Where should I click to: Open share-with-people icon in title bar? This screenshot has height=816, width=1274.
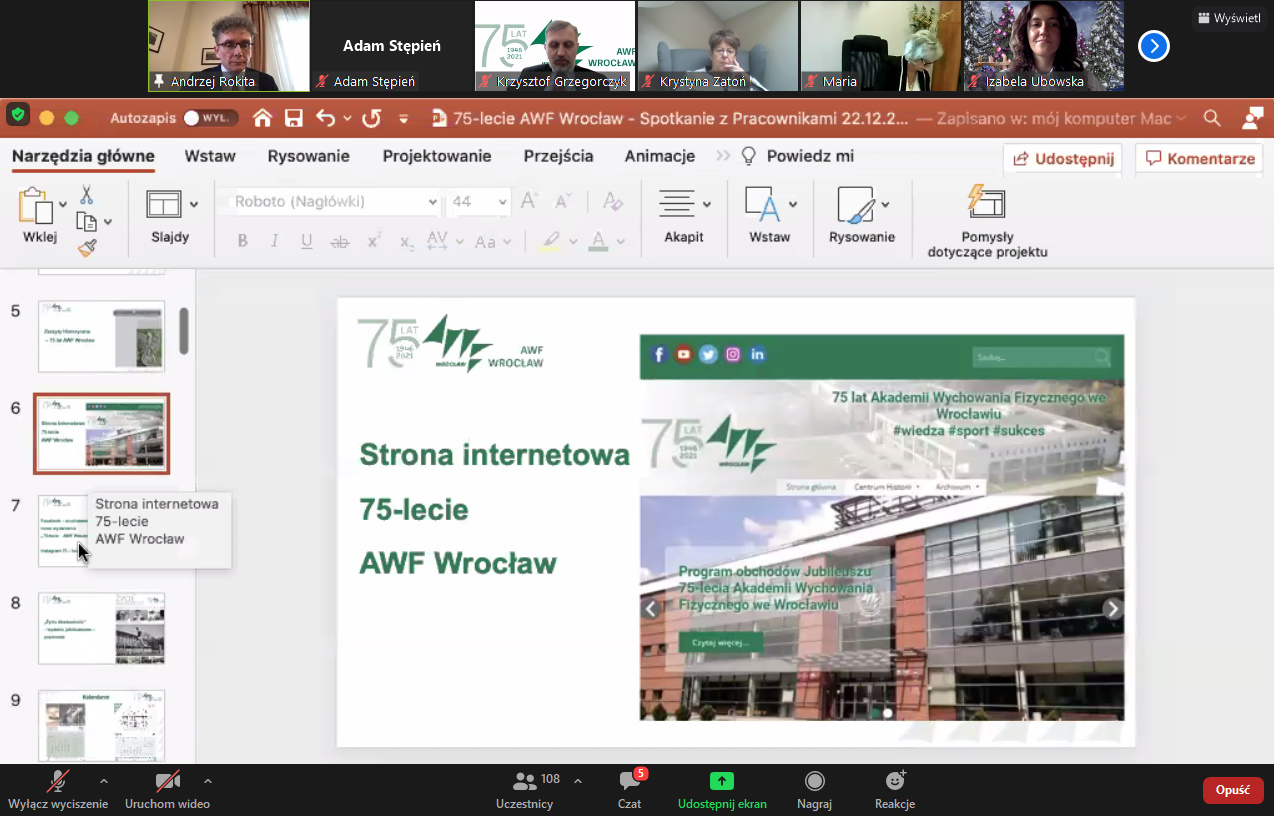(1252, 118)
